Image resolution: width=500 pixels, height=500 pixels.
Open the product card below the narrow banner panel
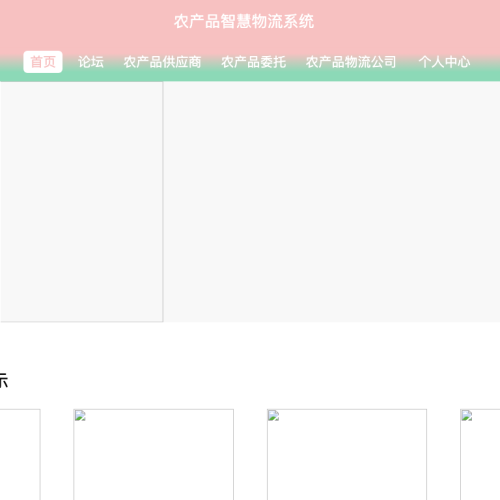tap(153, 455)
